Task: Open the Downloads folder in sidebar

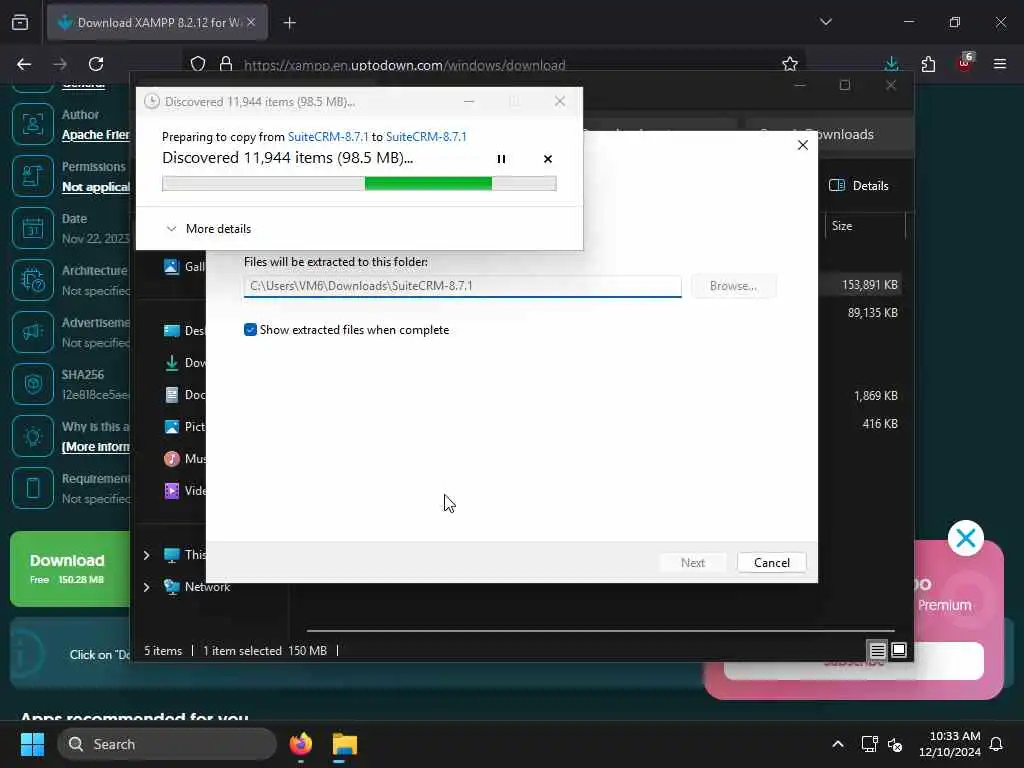Action: (172, 363)
